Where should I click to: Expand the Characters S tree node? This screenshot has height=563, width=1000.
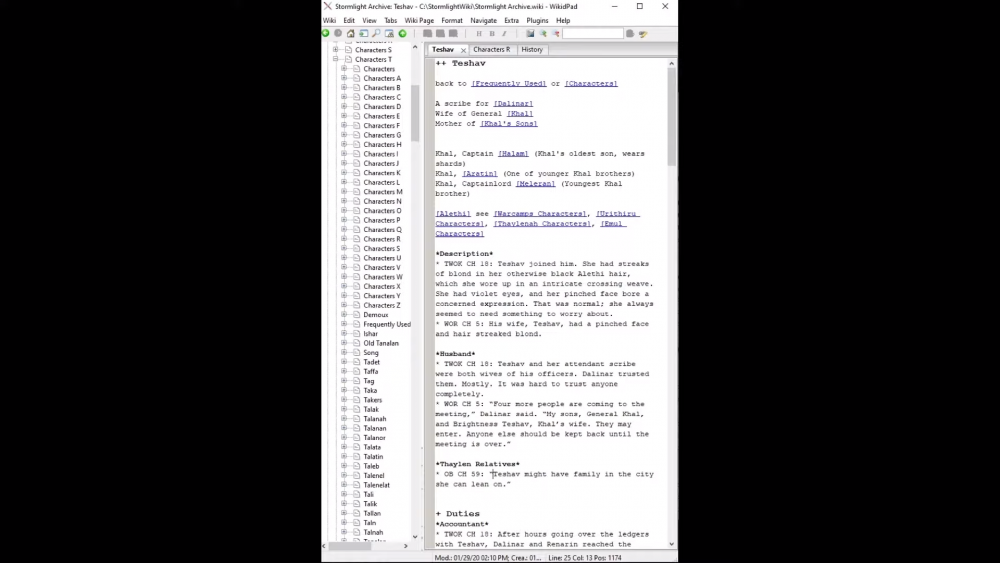click(335, 50)
